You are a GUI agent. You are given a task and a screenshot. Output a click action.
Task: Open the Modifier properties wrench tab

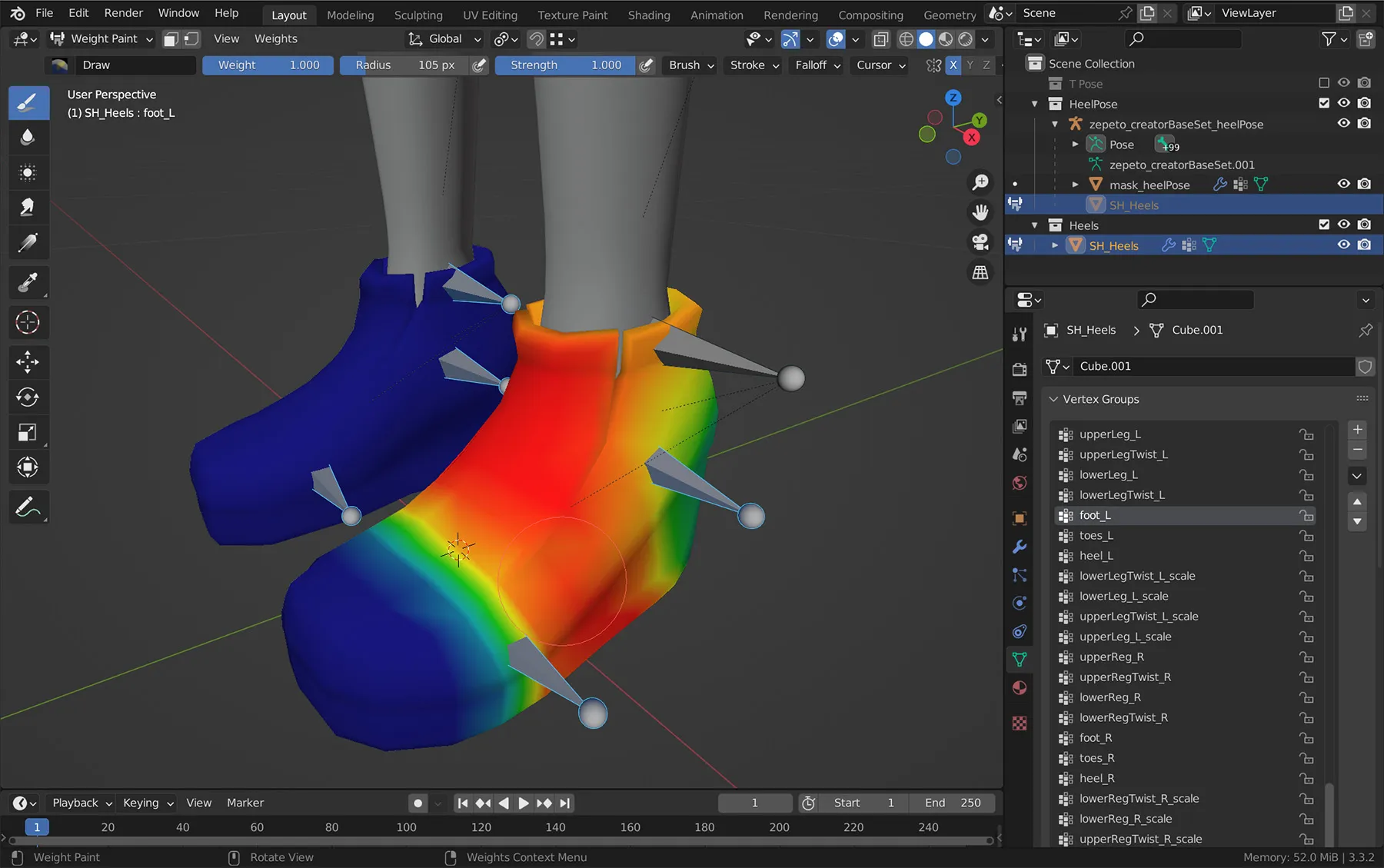(x=1020, y=547)
